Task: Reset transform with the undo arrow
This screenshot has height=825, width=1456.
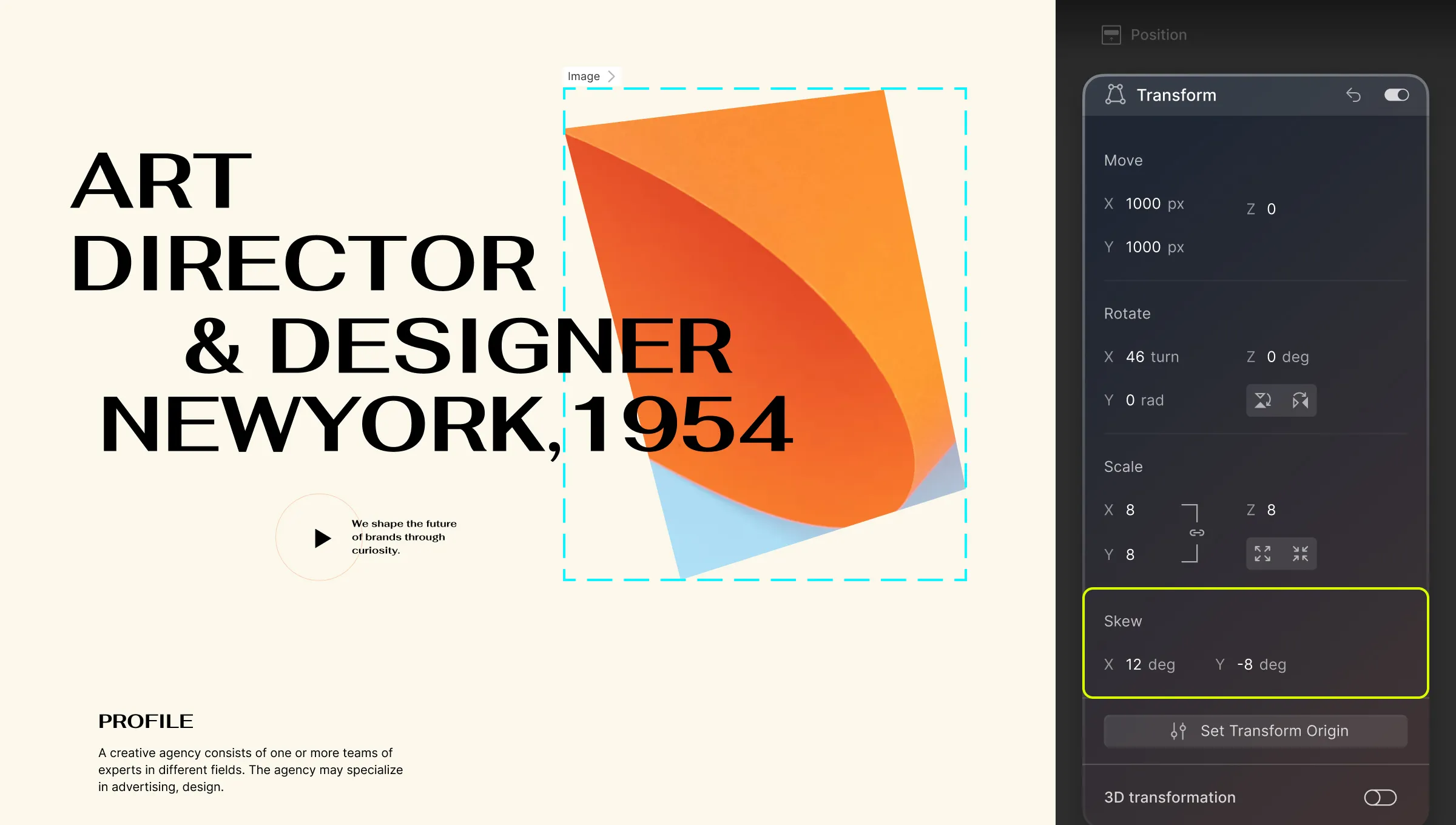Action: (x=1353, y=95)
